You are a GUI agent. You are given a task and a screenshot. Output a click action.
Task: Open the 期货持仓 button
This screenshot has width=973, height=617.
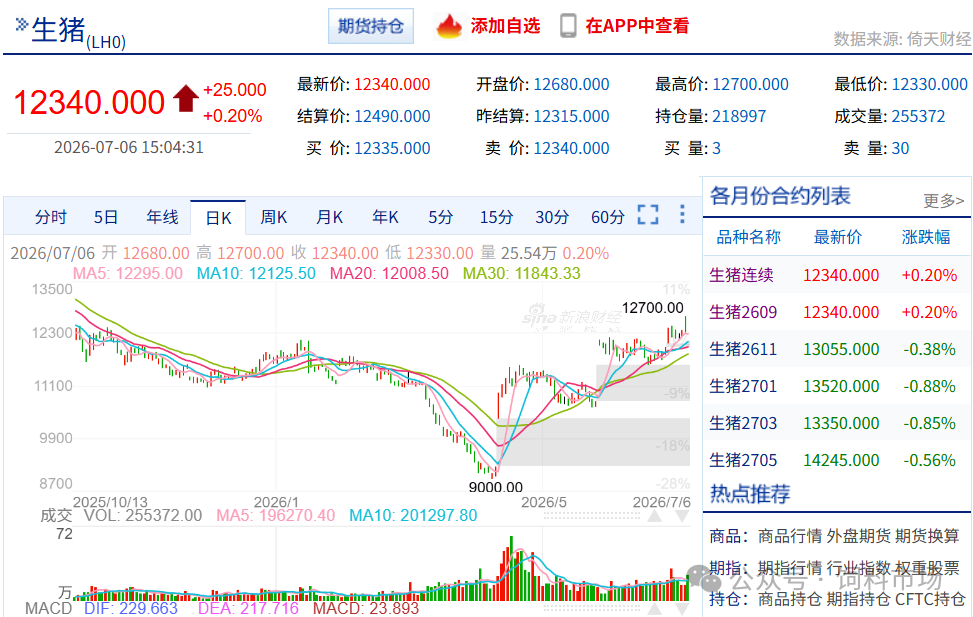coord(370,26)
